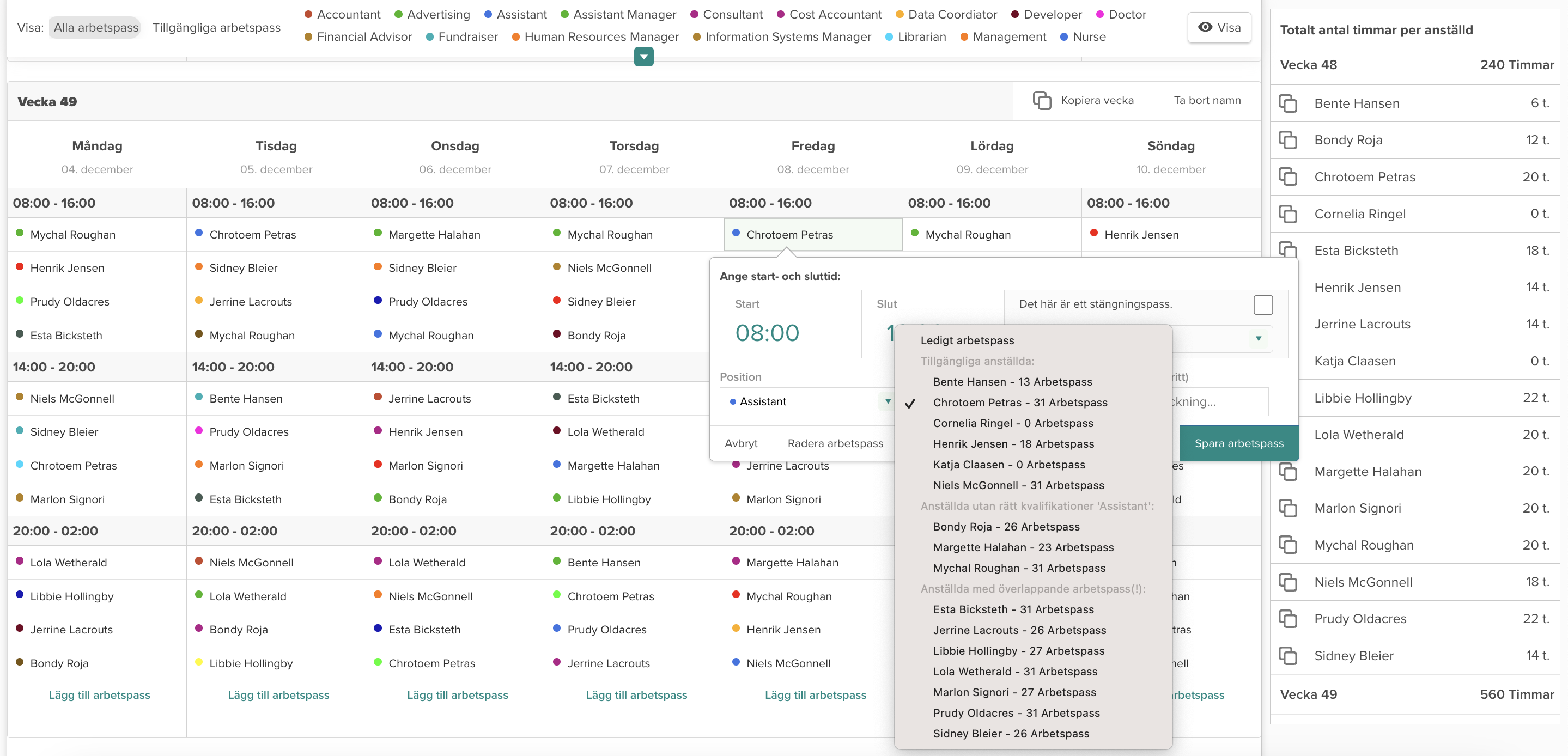Toggle the Visa eye button
This screenshot has width=1568, height=756.
[1219, 27]
